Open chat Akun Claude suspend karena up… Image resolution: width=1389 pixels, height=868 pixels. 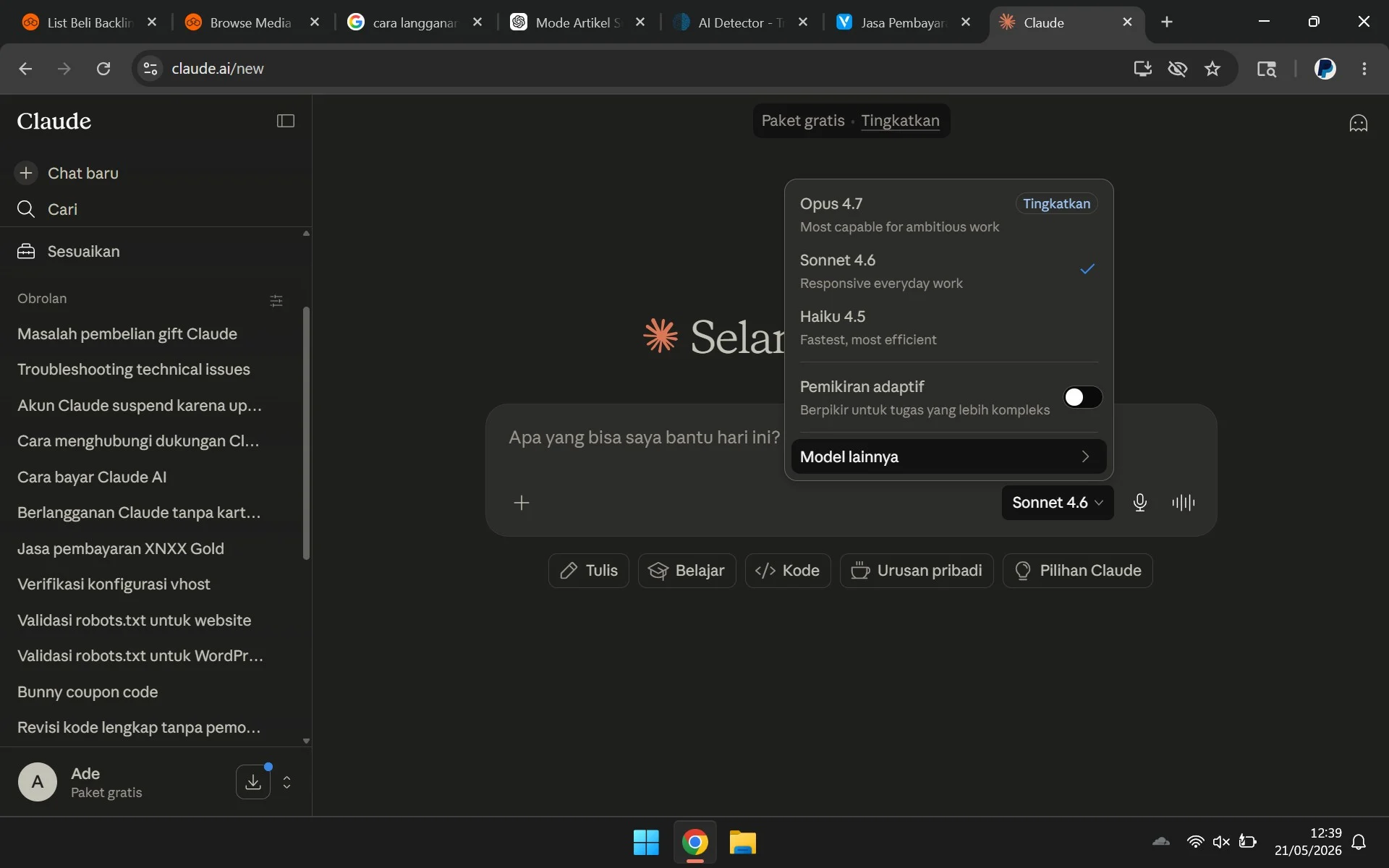[140, 405]
